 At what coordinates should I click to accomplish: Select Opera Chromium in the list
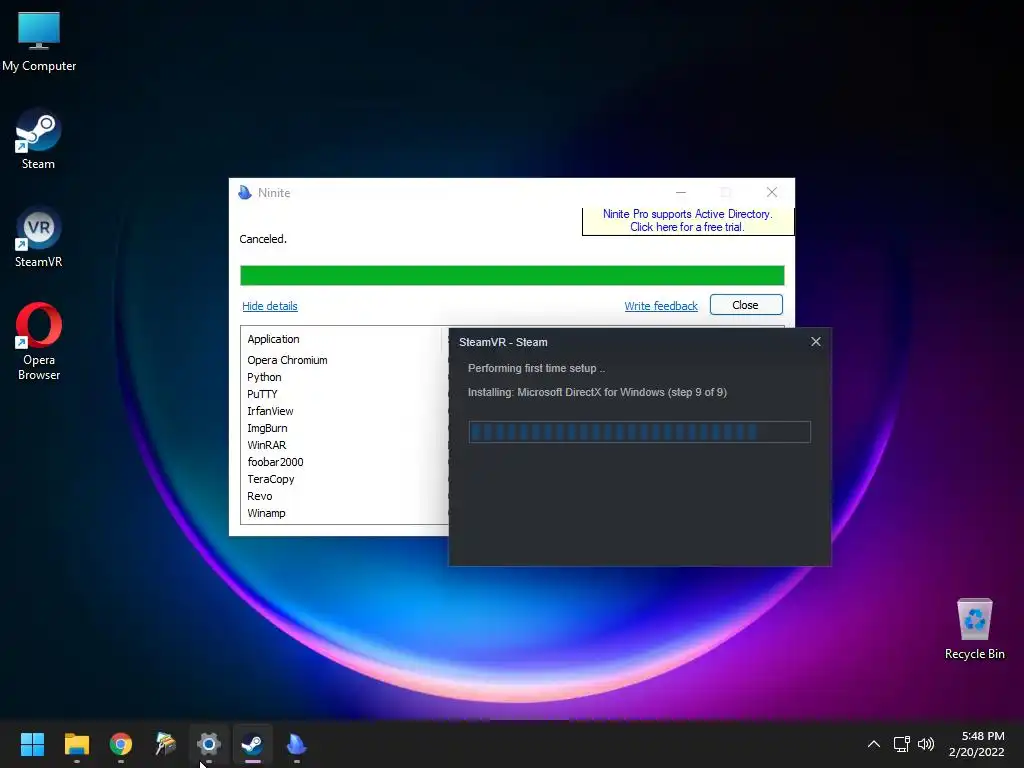coord(287,360)
